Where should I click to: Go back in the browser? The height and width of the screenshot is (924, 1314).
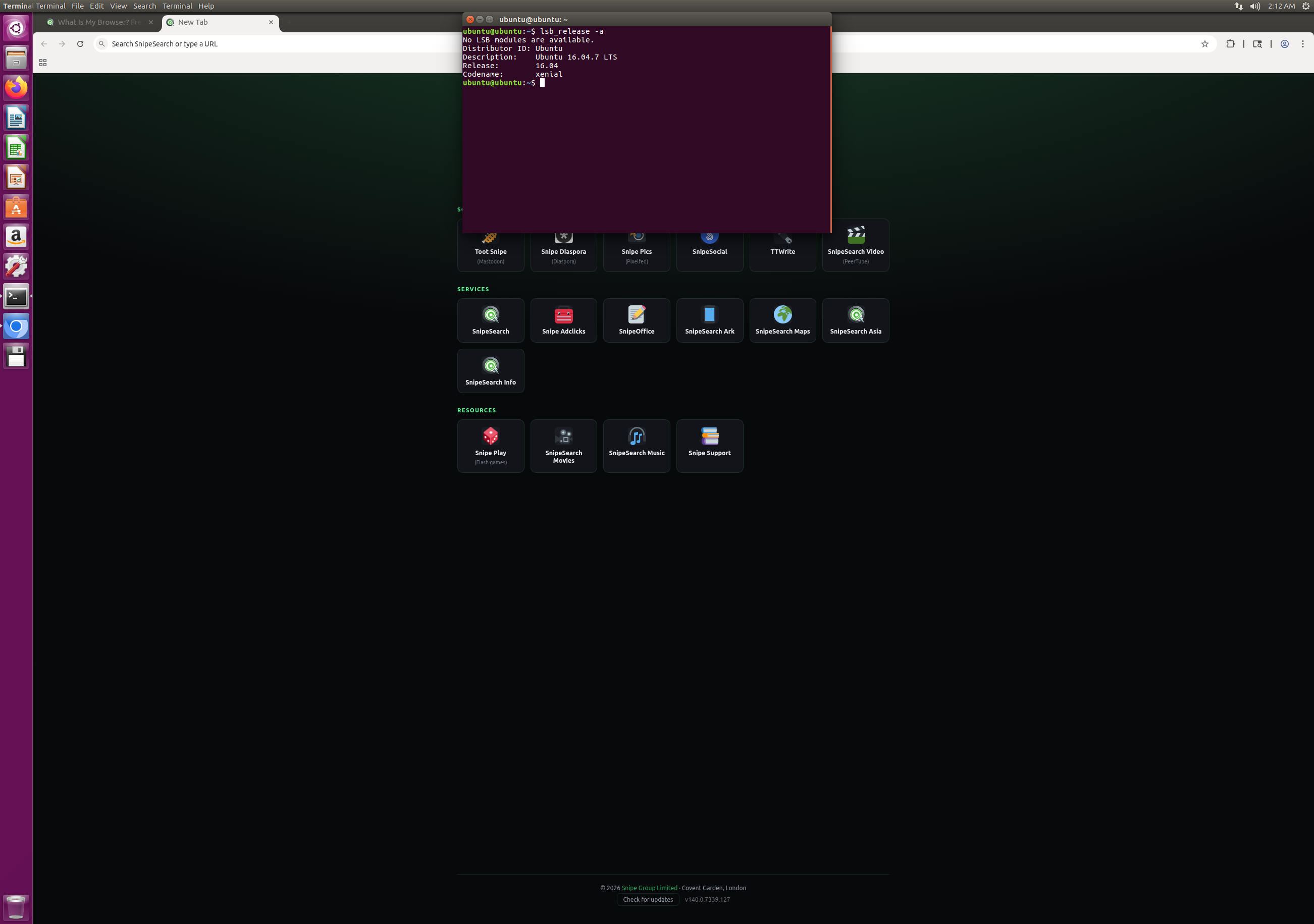point(44,44)
